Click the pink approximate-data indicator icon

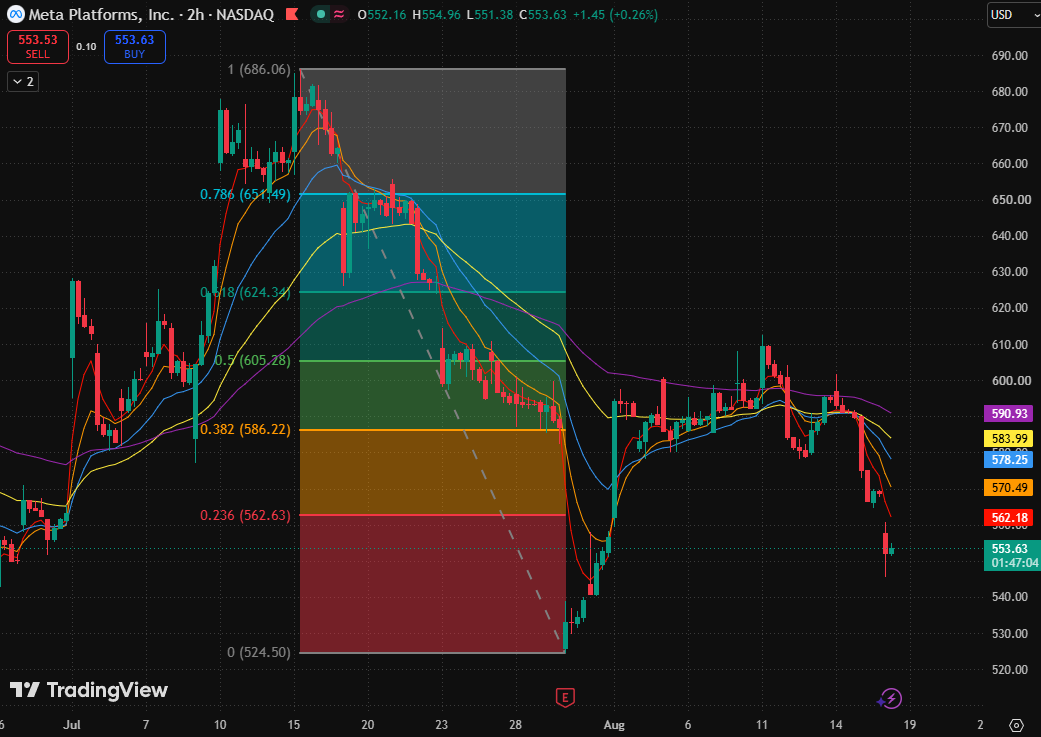[x=339, y=14]
